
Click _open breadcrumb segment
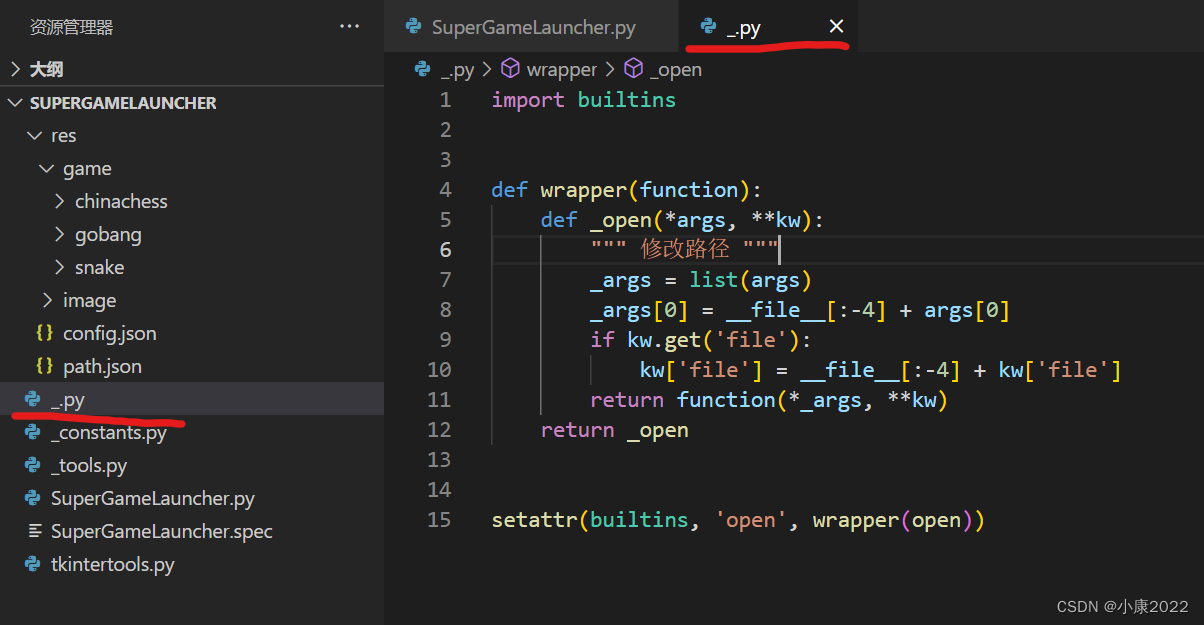[675, 70]
